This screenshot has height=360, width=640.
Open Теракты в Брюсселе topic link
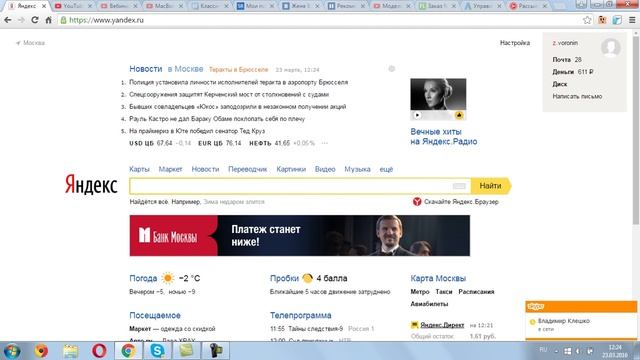[x=238, y=70]
